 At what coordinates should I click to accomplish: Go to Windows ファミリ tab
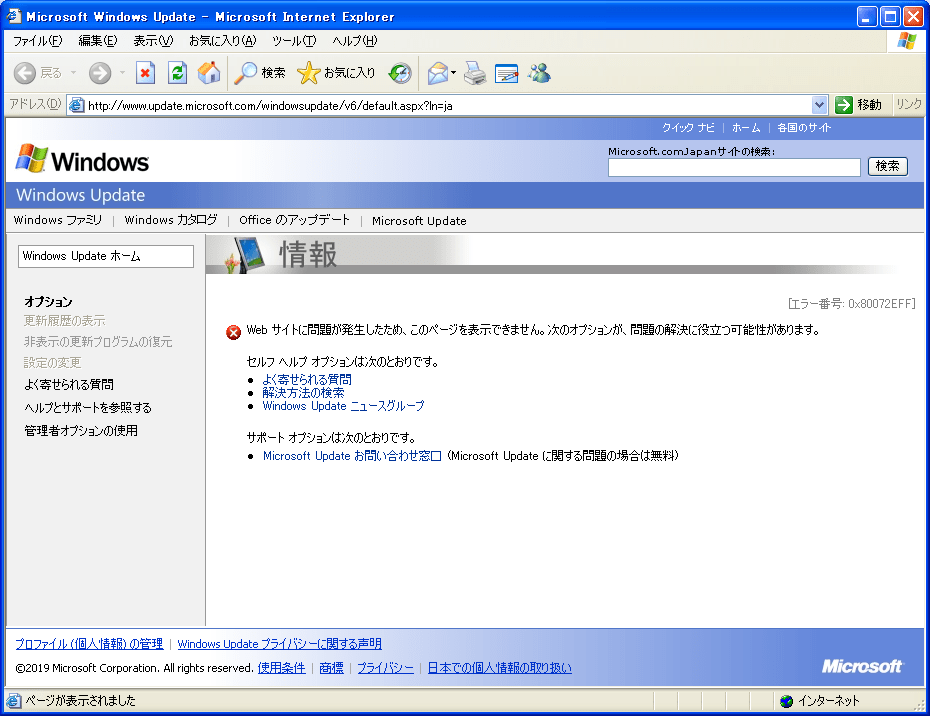[x=58, y=220]
